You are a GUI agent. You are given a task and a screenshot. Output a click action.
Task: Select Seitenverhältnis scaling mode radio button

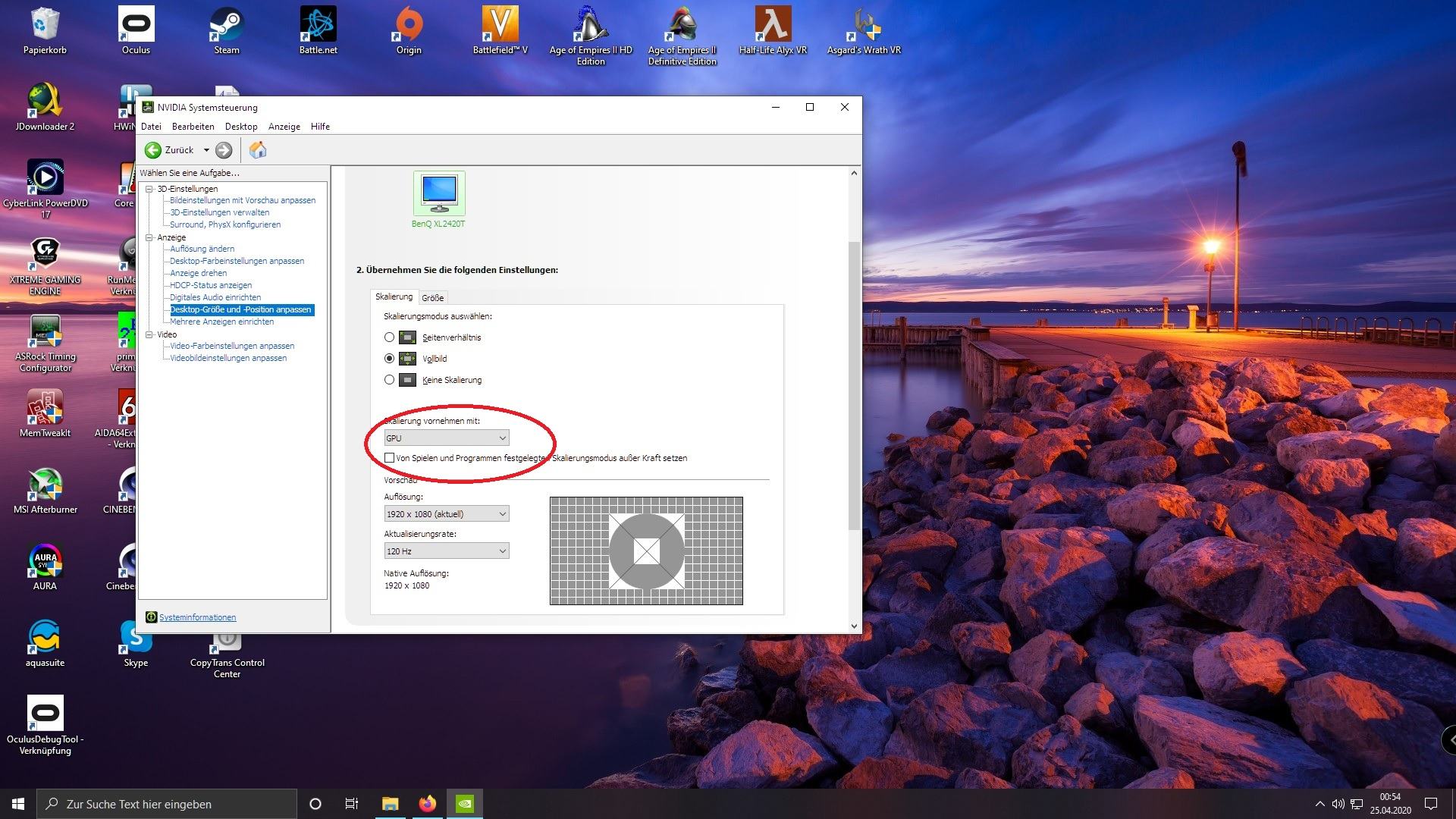coord(389,337)
